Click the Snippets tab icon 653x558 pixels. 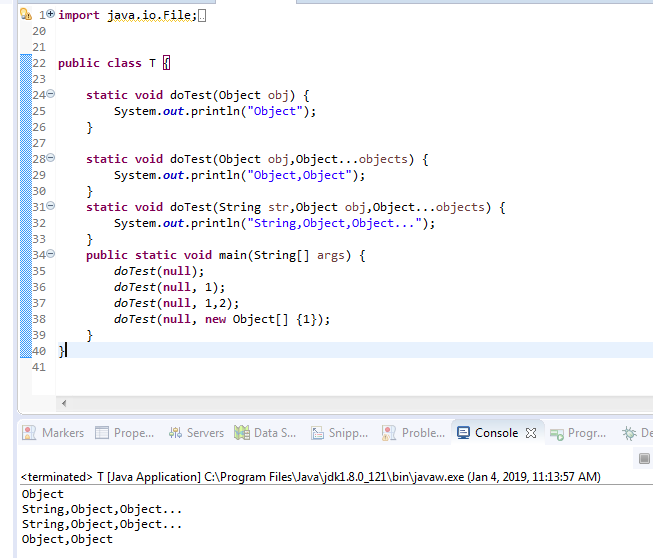pyautogui.click(x=317, y=433)
